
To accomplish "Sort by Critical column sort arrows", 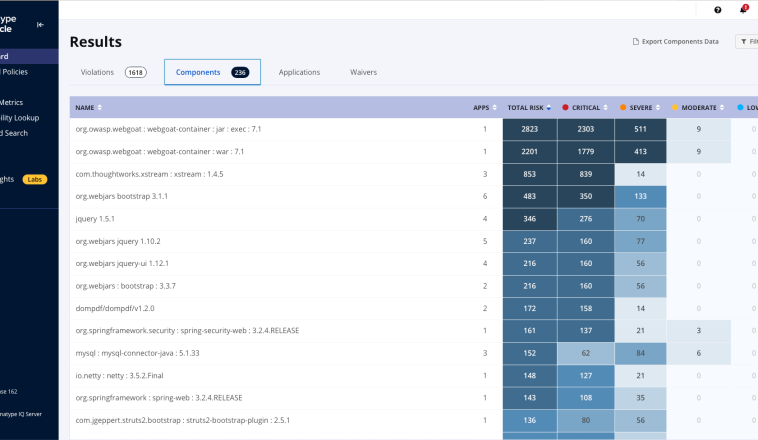I will 606,107.
